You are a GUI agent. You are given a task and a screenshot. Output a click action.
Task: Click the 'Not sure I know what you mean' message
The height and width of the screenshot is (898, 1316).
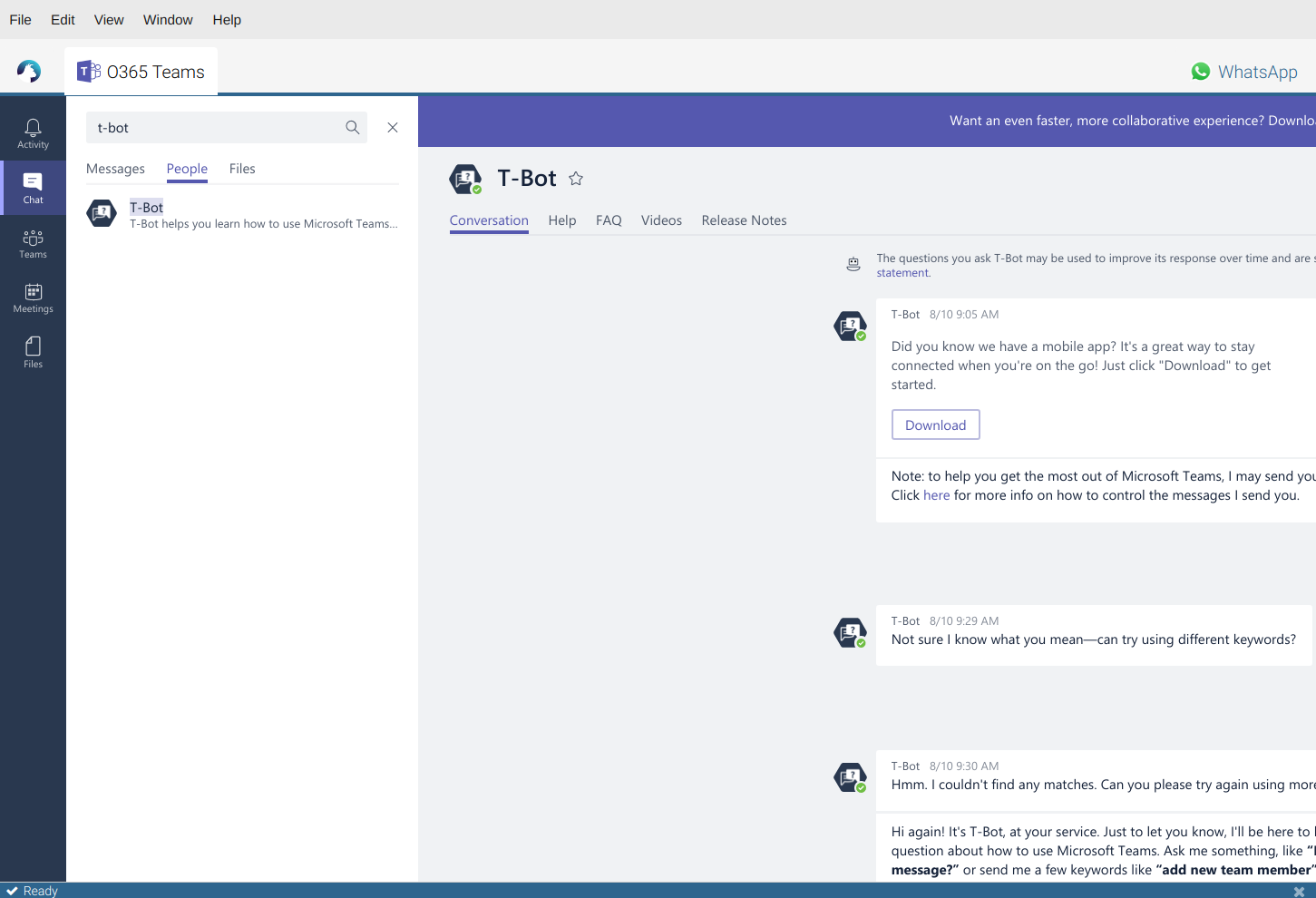tap(1094, 639)
